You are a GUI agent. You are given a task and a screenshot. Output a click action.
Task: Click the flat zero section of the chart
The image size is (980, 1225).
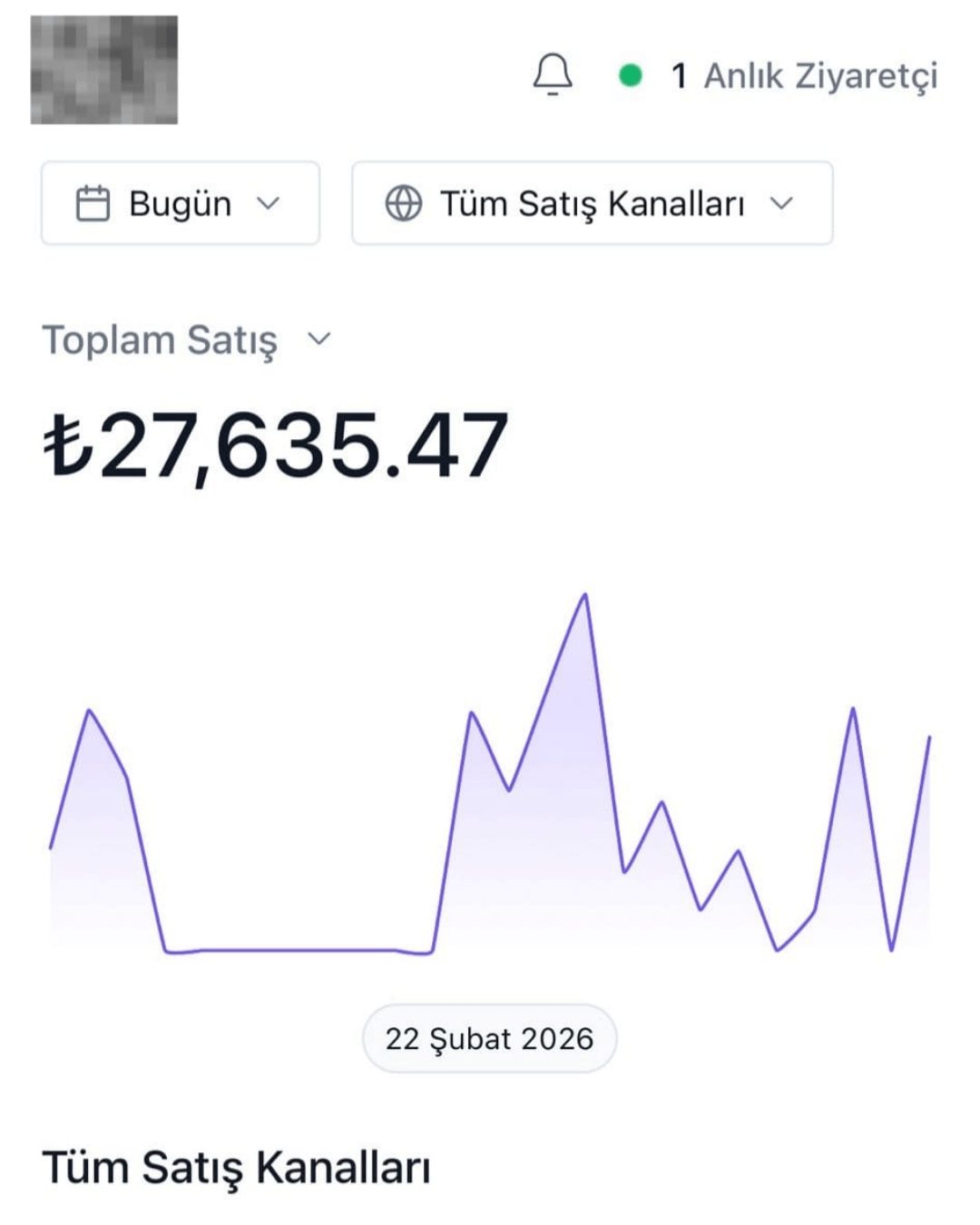click(299, 950)
